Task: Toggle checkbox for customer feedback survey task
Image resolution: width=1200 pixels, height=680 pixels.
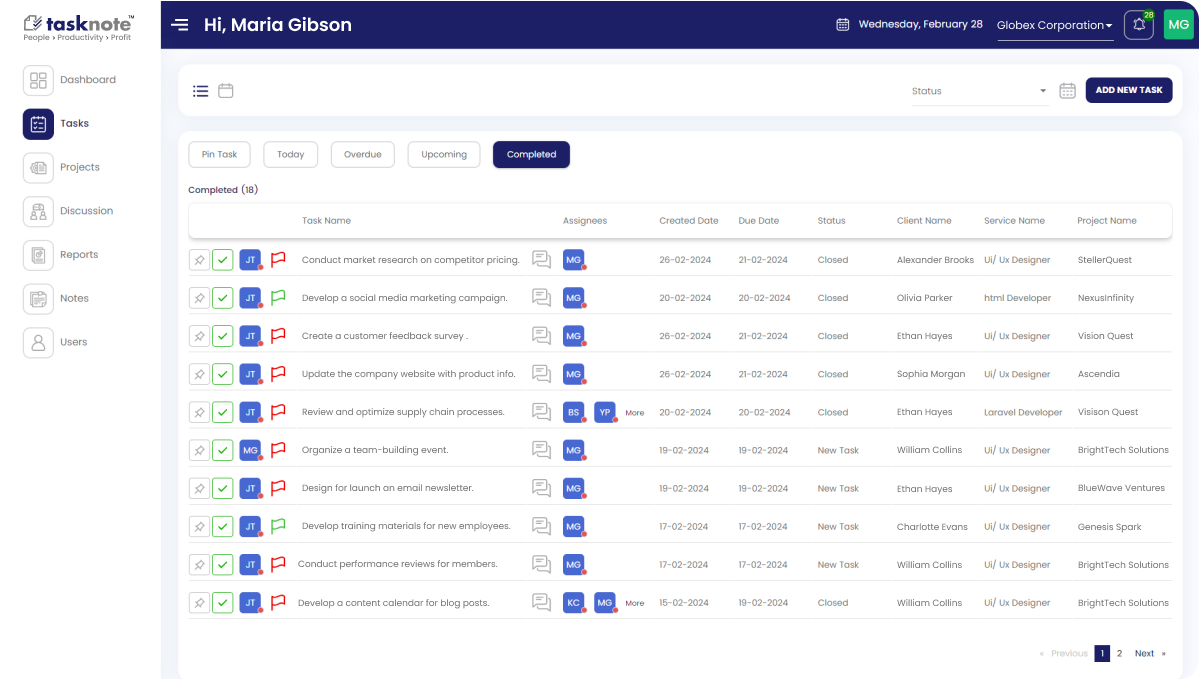Action: point(223,336)
